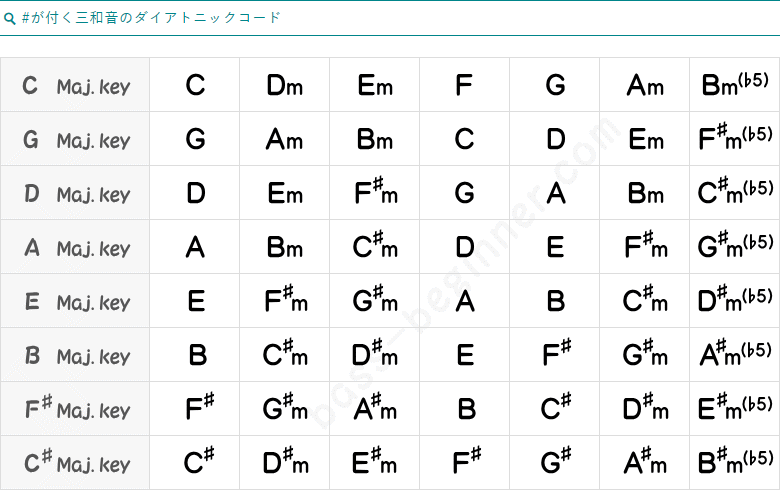Click the G# chord in C# major row
780x490 pixels.
click(x=555, y=463)
